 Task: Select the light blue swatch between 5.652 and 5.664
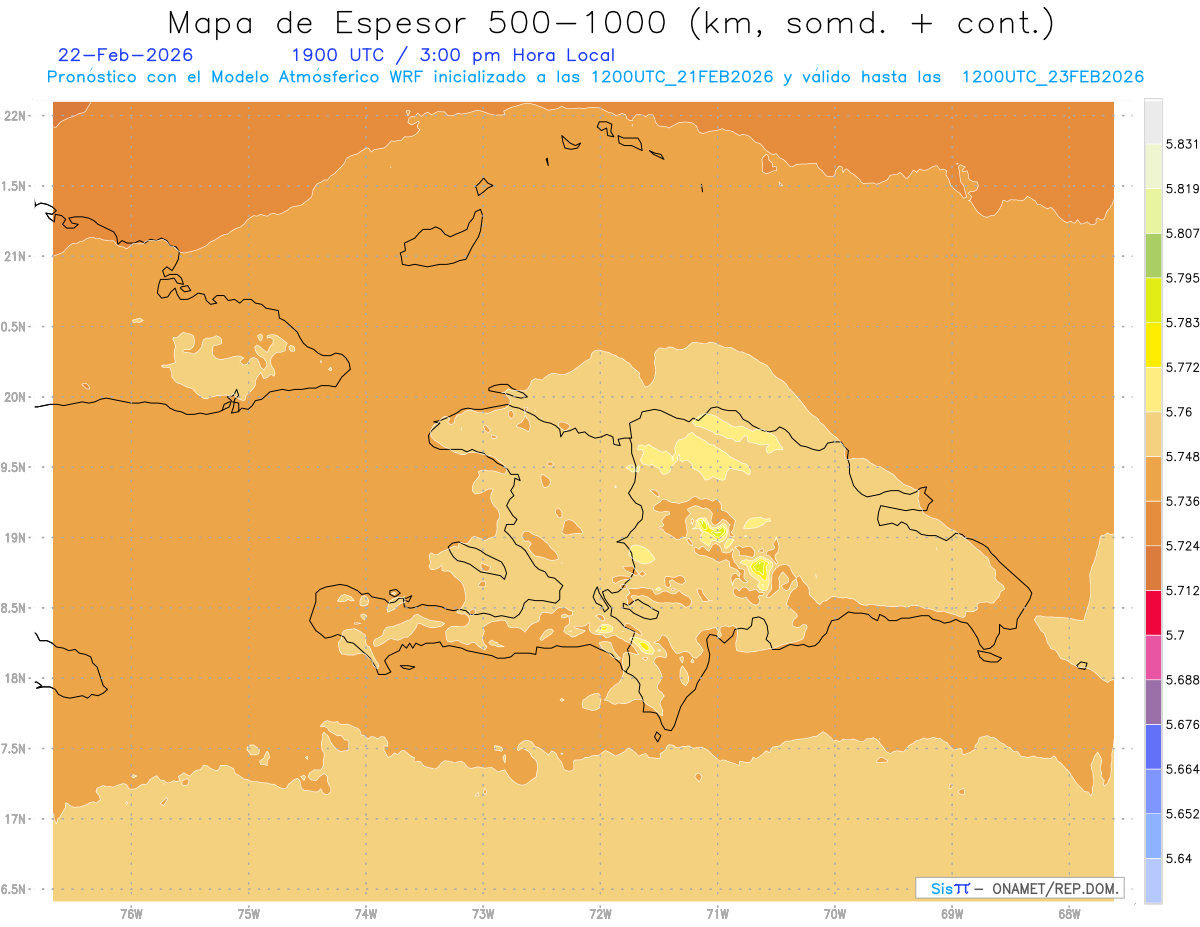(1153, 791)
